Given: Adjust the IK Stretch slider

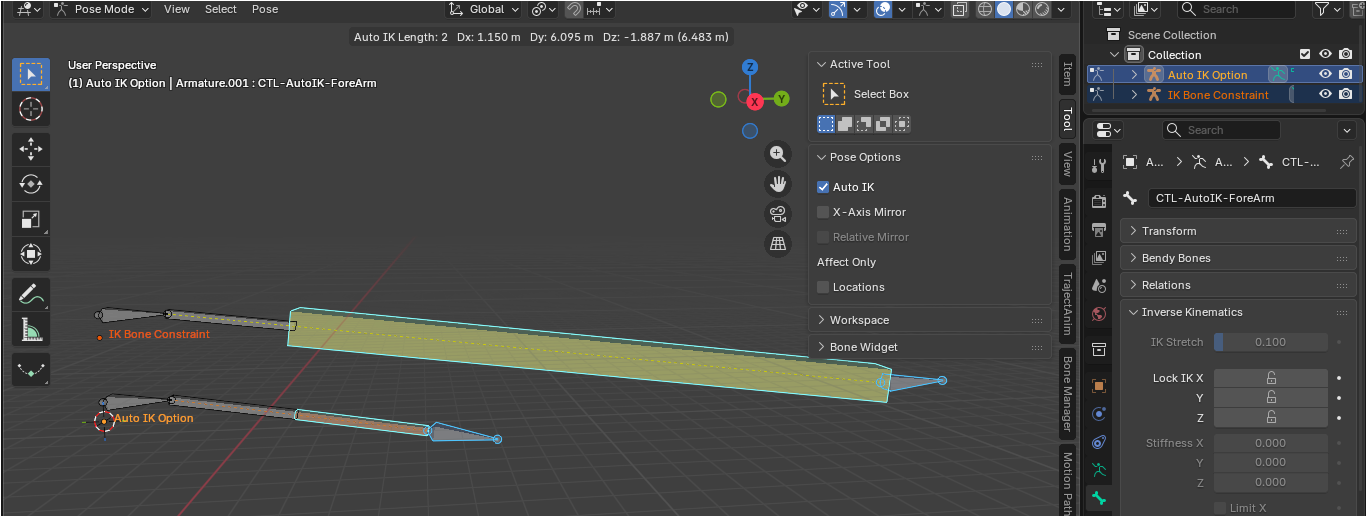Looking at the screenshot, I should tap(1271, 342).
